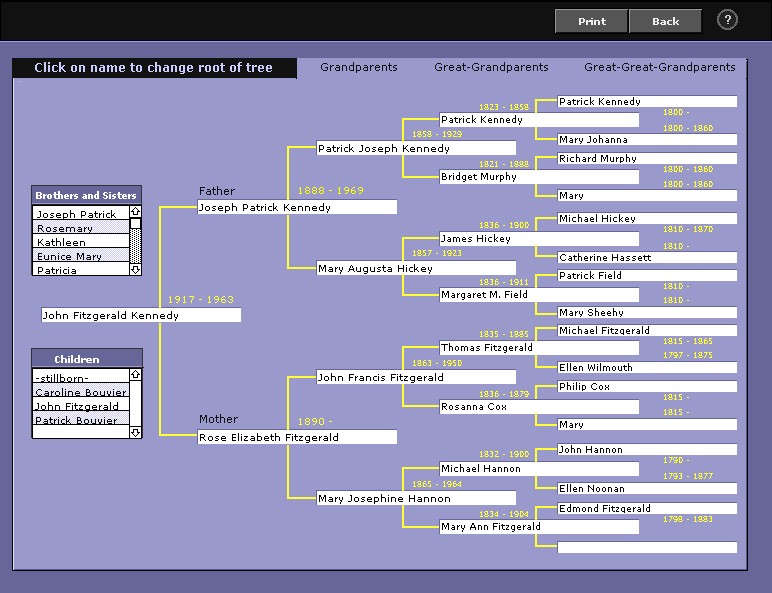772x593 pixels.
Task: Select Patrick Field in the tree
Action: tap(647, 275)
